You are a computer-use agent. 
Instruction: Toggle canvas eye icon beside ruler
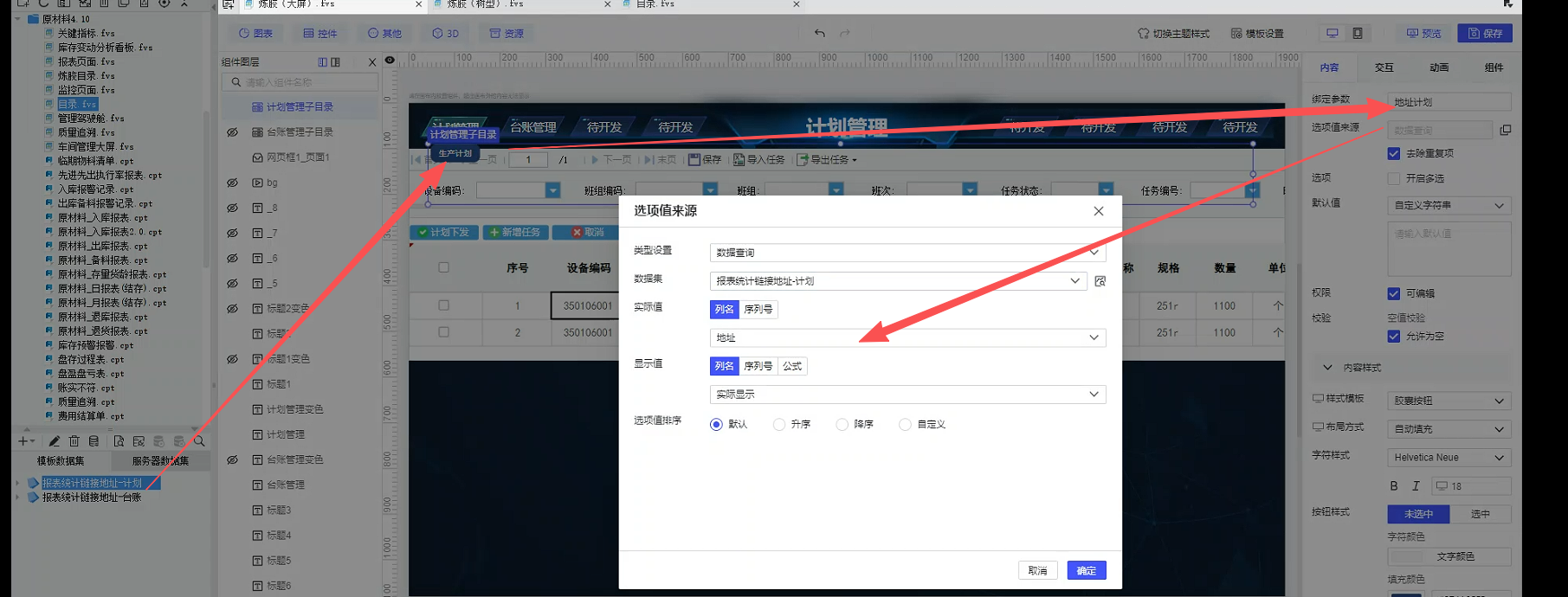[390, 61]
